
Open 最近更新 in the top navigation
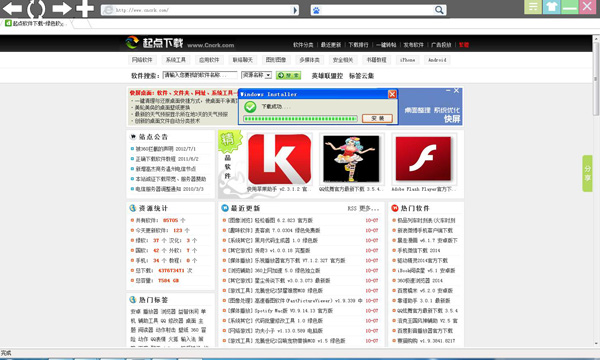pyautogui.click(x=331, y=45)
